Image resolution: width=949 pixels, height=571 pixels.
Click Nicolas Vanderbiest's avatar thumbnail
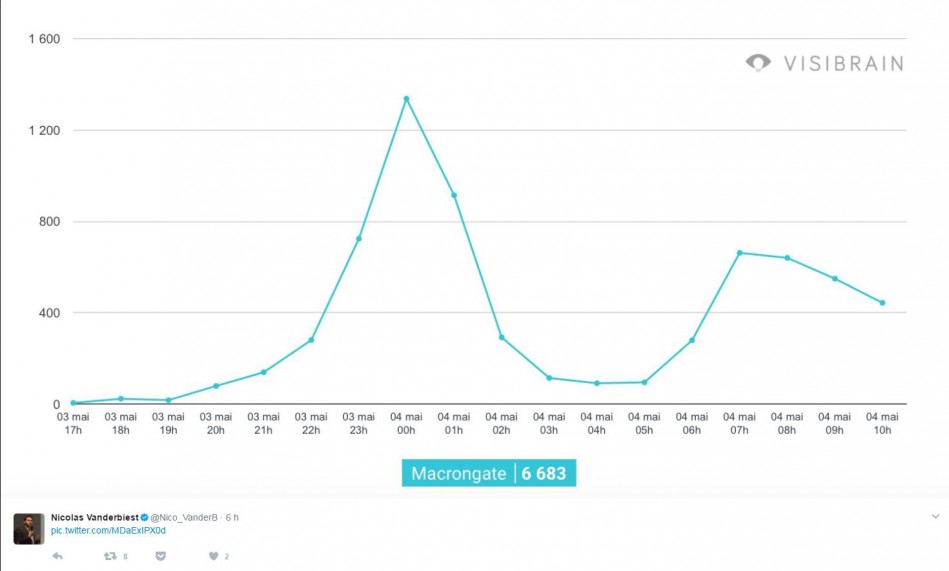[28, 529]
